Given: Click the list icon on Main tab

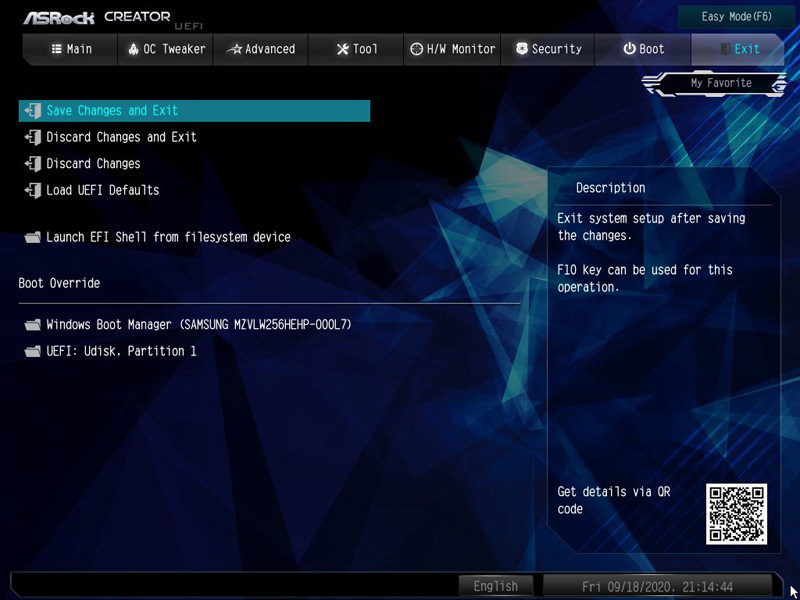Looking at the screenshot, I should [x=57, y=49].
